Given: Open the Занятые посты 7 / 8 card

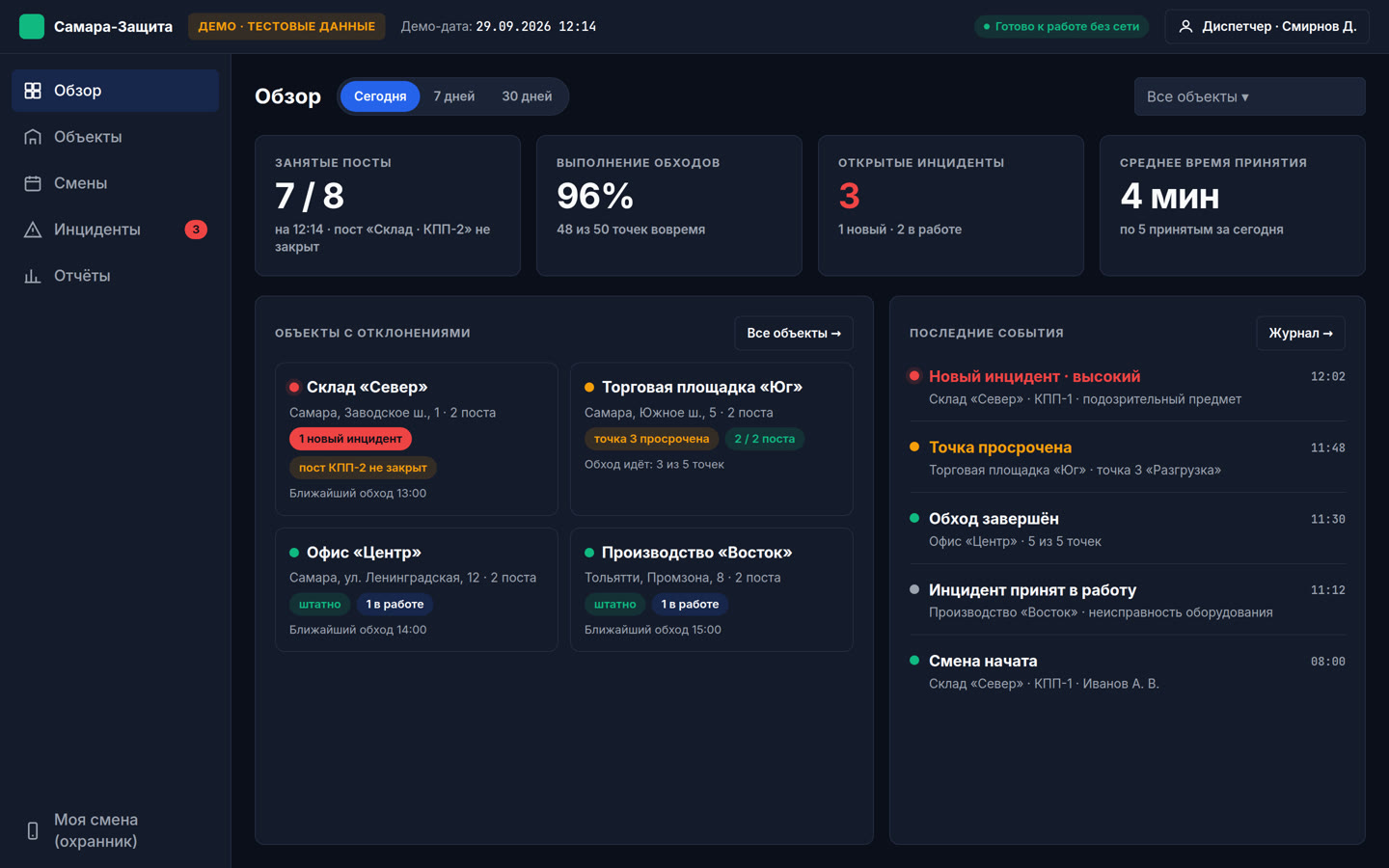Looking at the screenshot, I should pos(388,205).
